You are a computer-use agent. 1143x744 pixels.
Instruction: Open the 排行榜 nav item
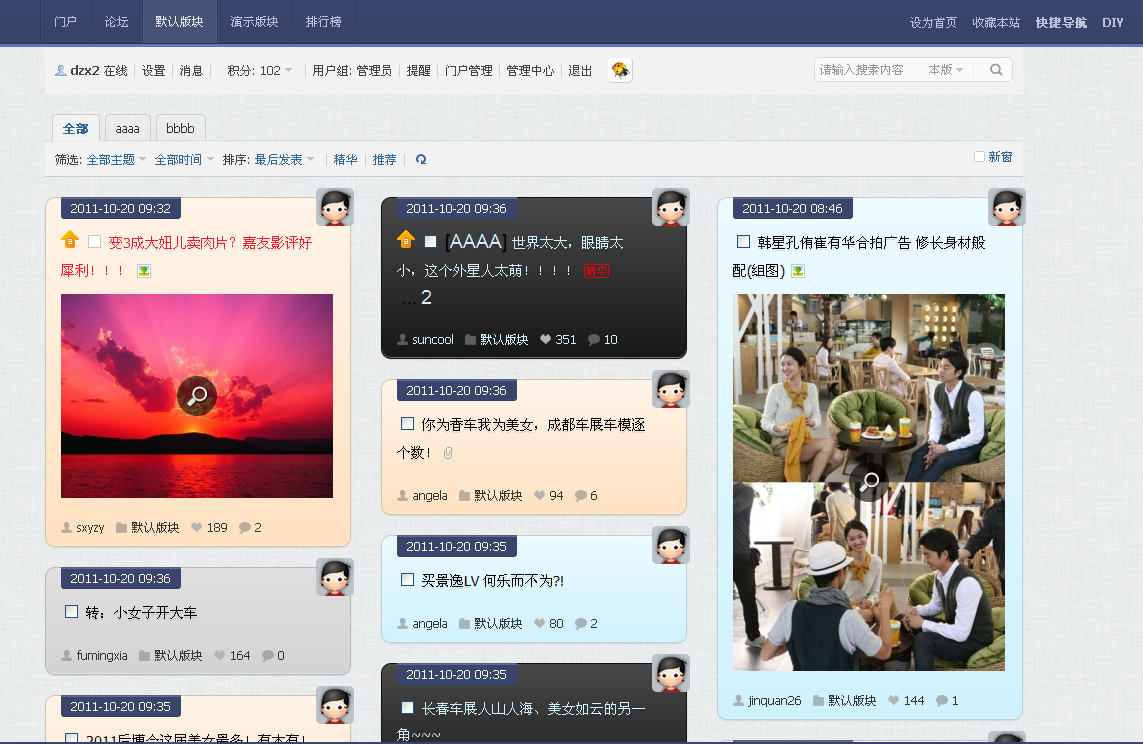click(324, 22)
